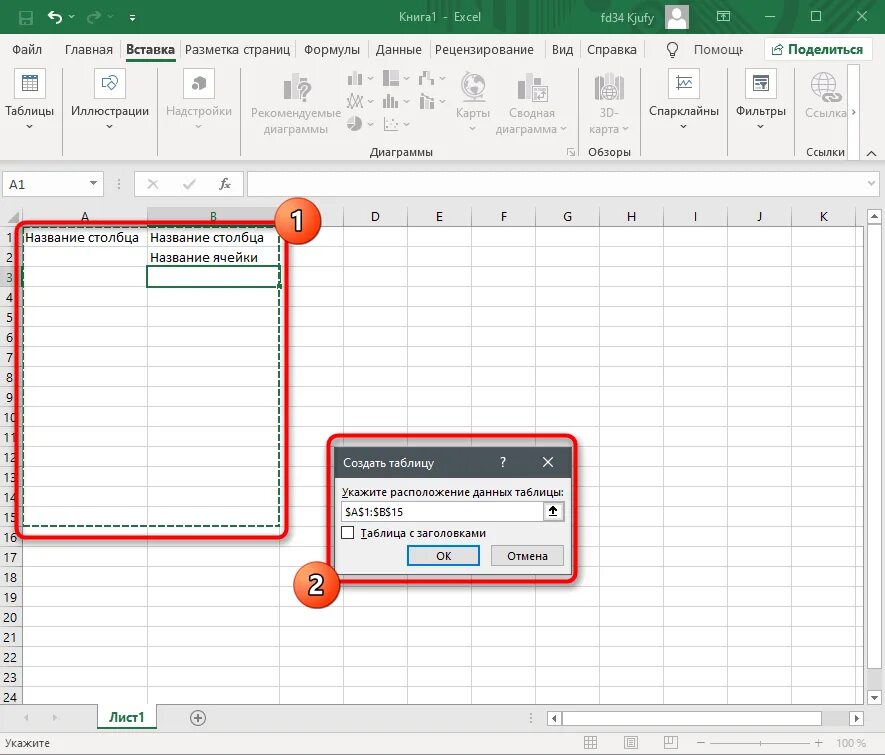
Task: Click the lightbulb Помощь search
Action: pyautogui.click(x=706, y=50)
